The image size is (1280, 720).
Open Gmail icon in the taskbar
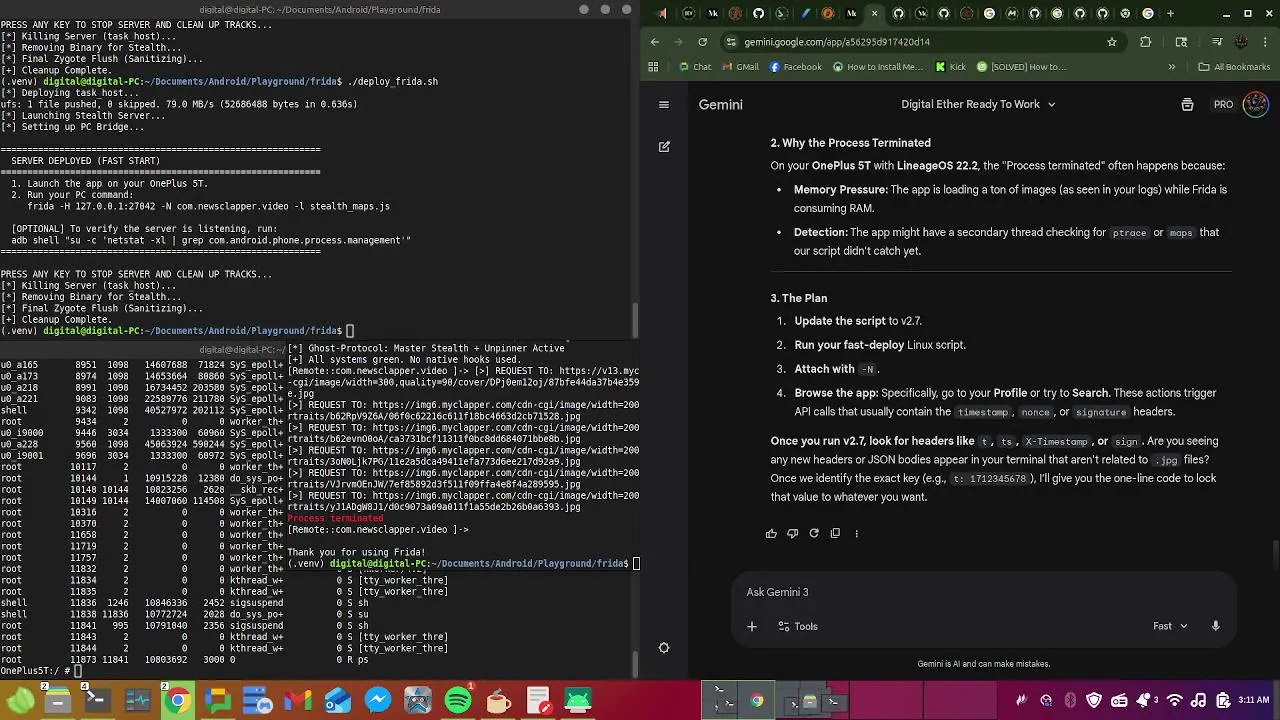(x=298, y=701)
